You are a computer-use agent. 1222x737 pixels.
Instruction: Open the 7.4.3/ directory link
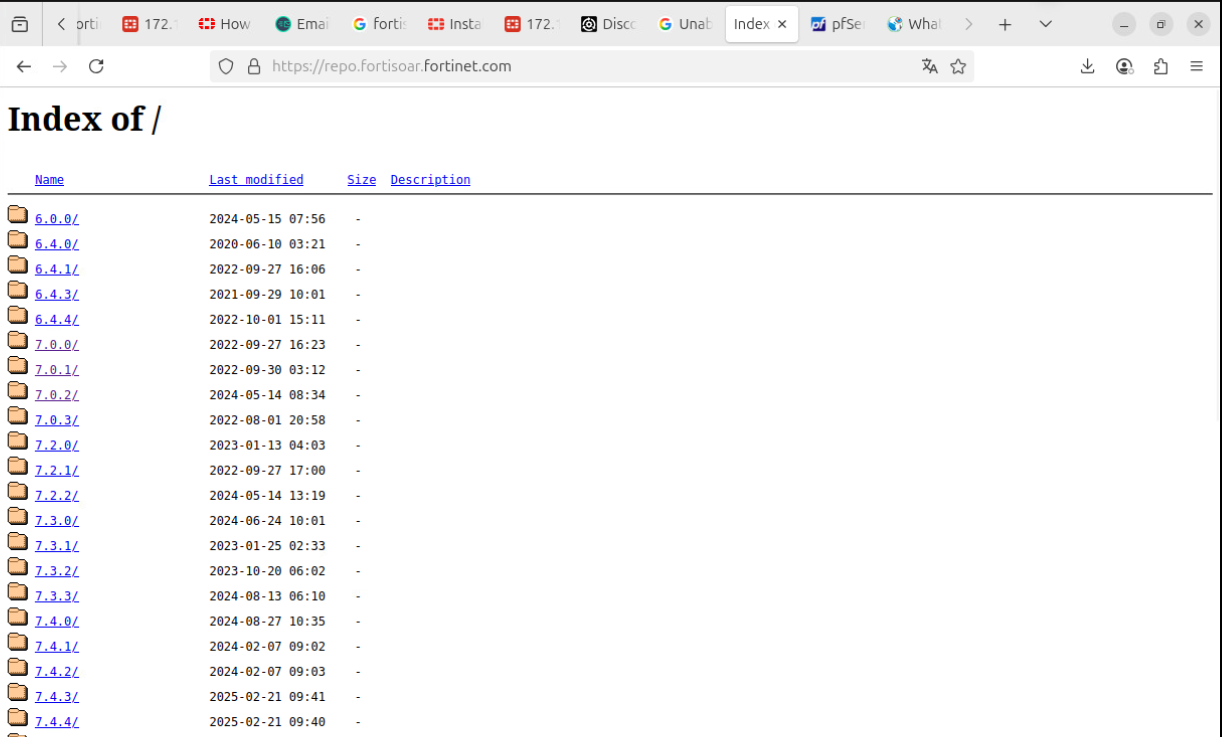click(x=57, y=697)
